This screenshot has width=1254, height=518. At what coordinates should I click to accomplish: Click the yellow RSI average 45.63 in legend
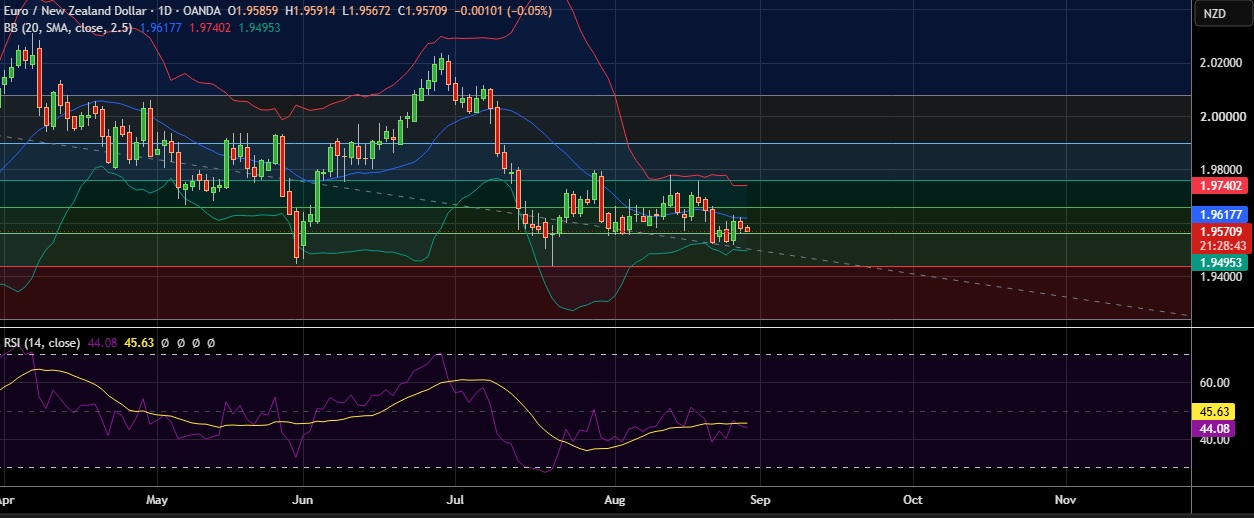click(x=137, y=342)
